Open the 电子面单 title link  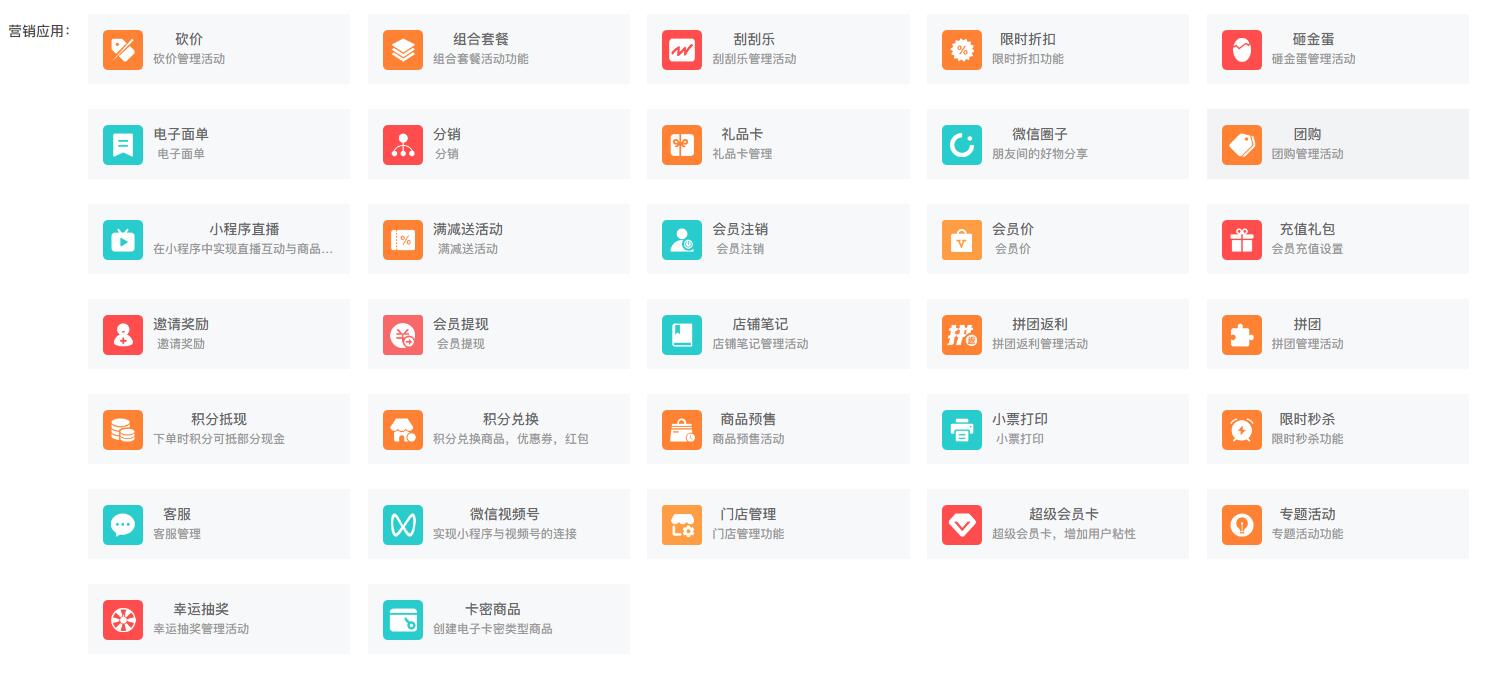pos(181,134)
